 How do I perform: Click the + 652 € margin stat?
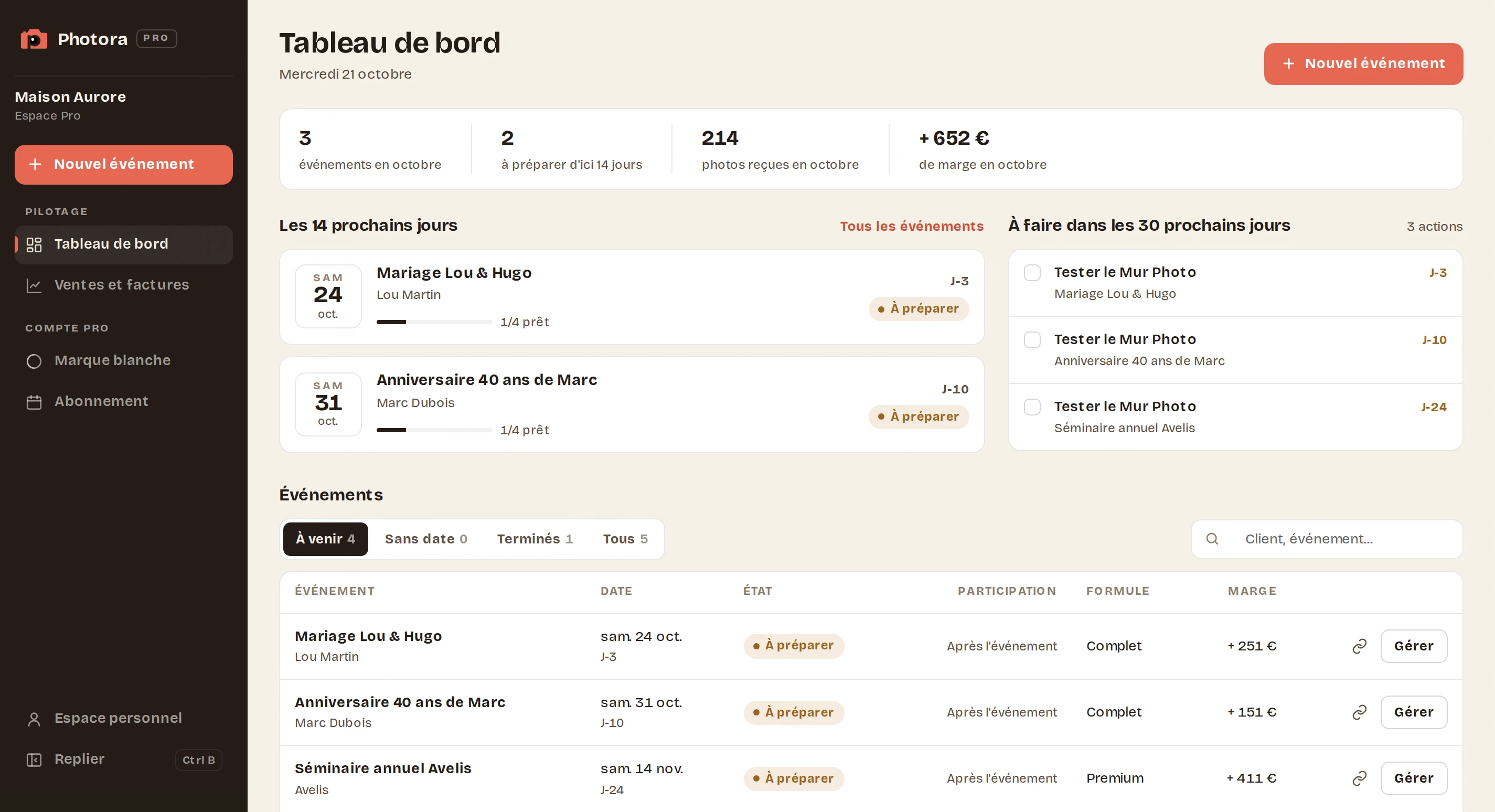point(983,149)
